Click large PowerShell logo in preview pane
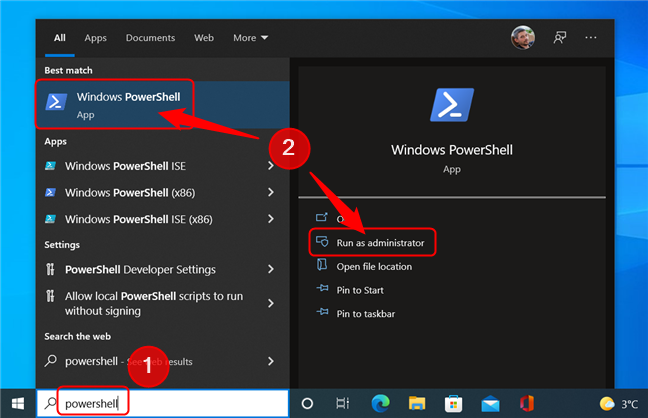The image size is (648, 418). [x=452, y=105]
